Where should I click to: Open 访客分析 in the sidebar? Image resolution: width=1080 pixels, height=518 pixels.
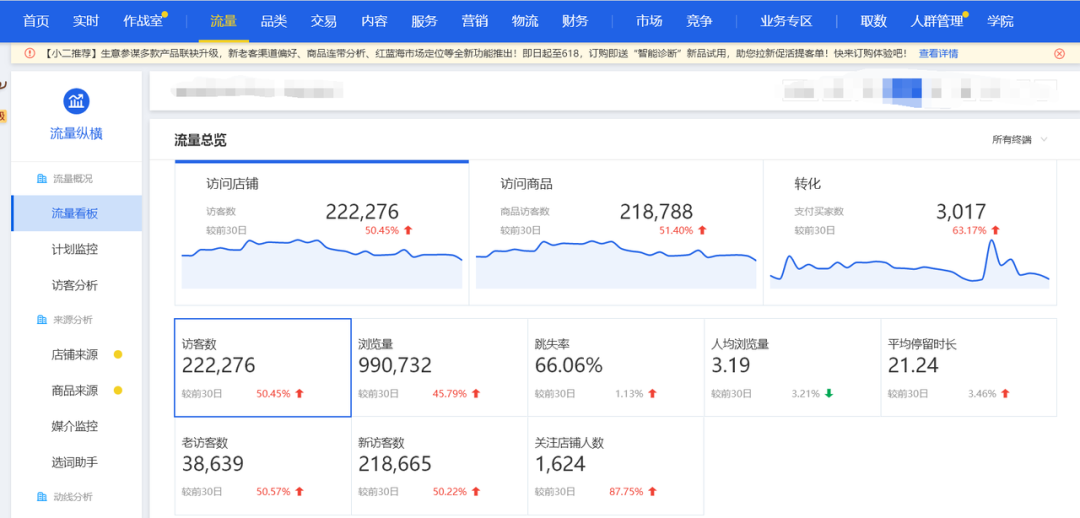76,285
